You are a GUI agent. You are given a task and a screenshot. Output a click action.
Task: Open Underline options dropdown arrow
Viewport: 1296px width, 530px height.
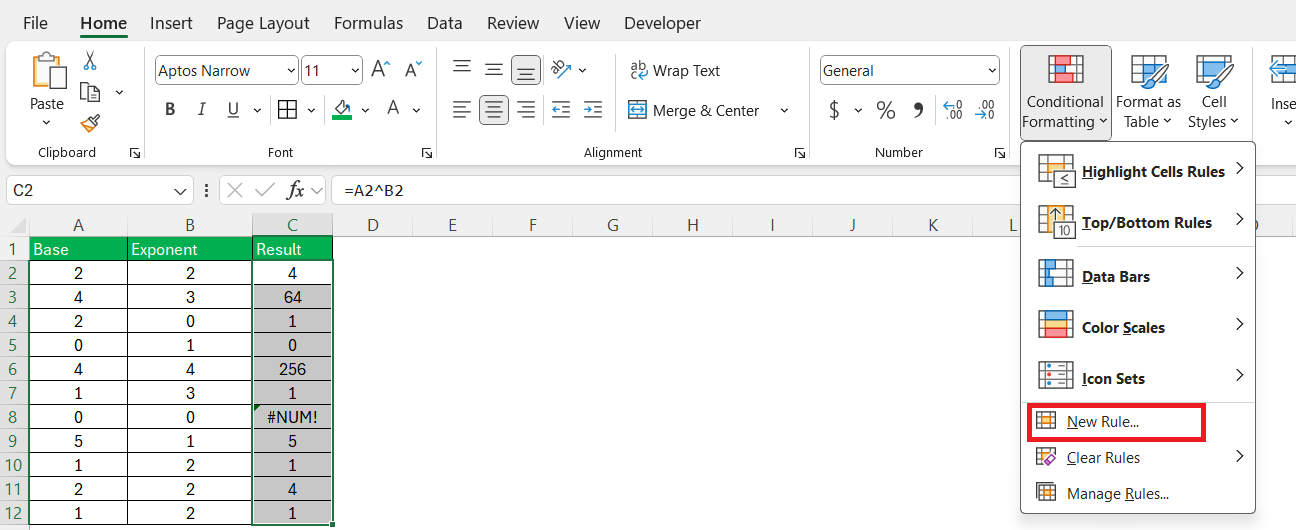[x=255, y=110]
